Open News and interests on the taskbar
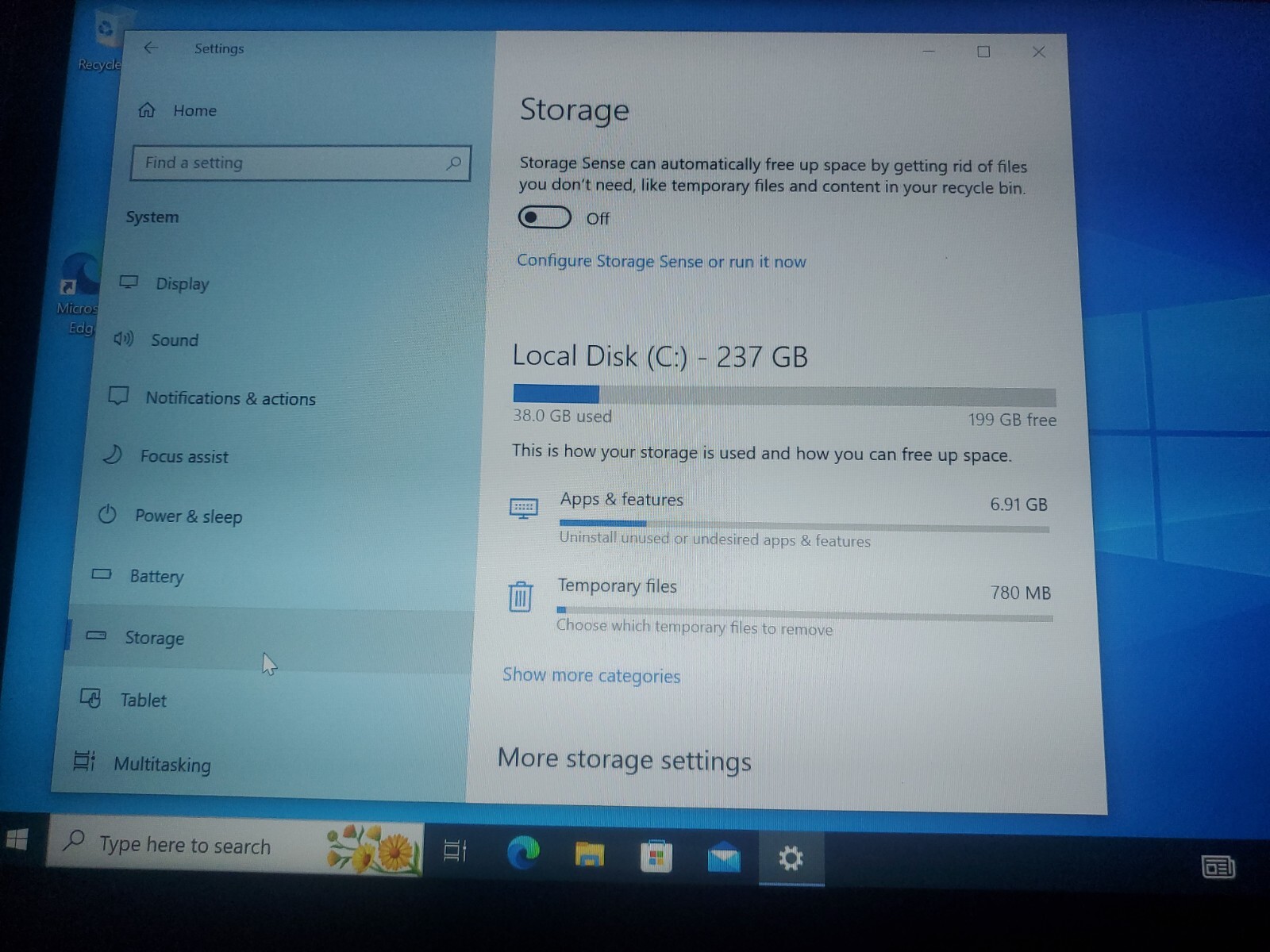 pyautogui.click(x=1218, y=867)
